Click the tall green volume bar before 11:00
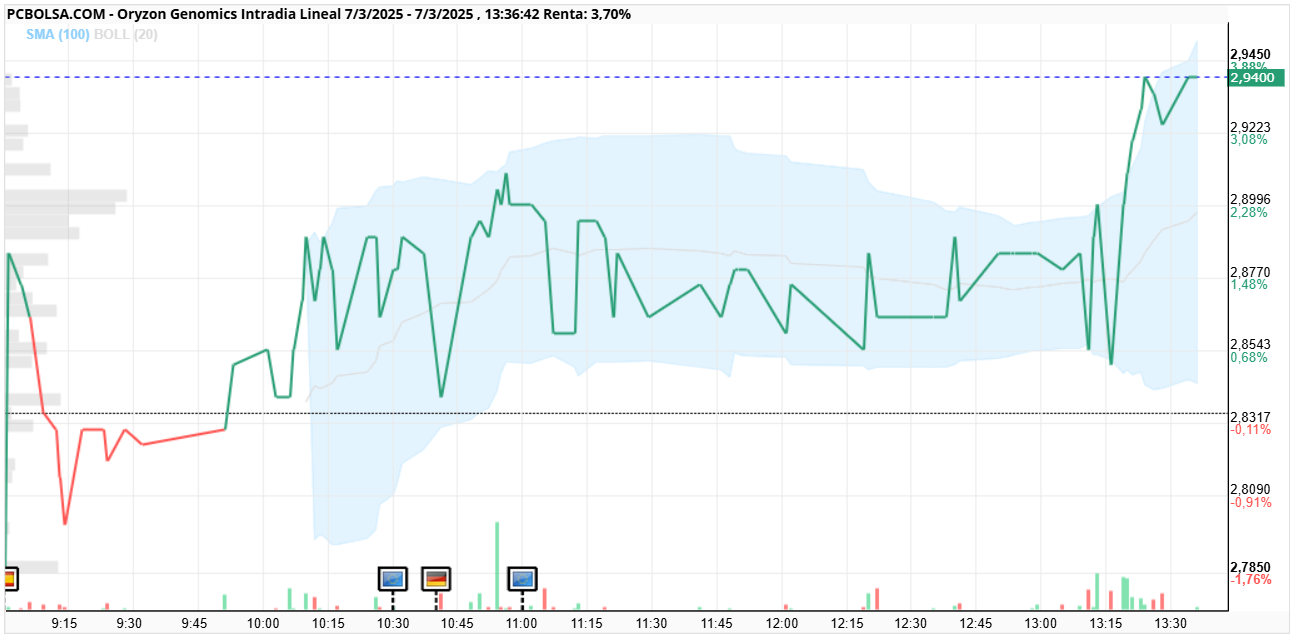 pyautogui.click(x=497, y=564)
